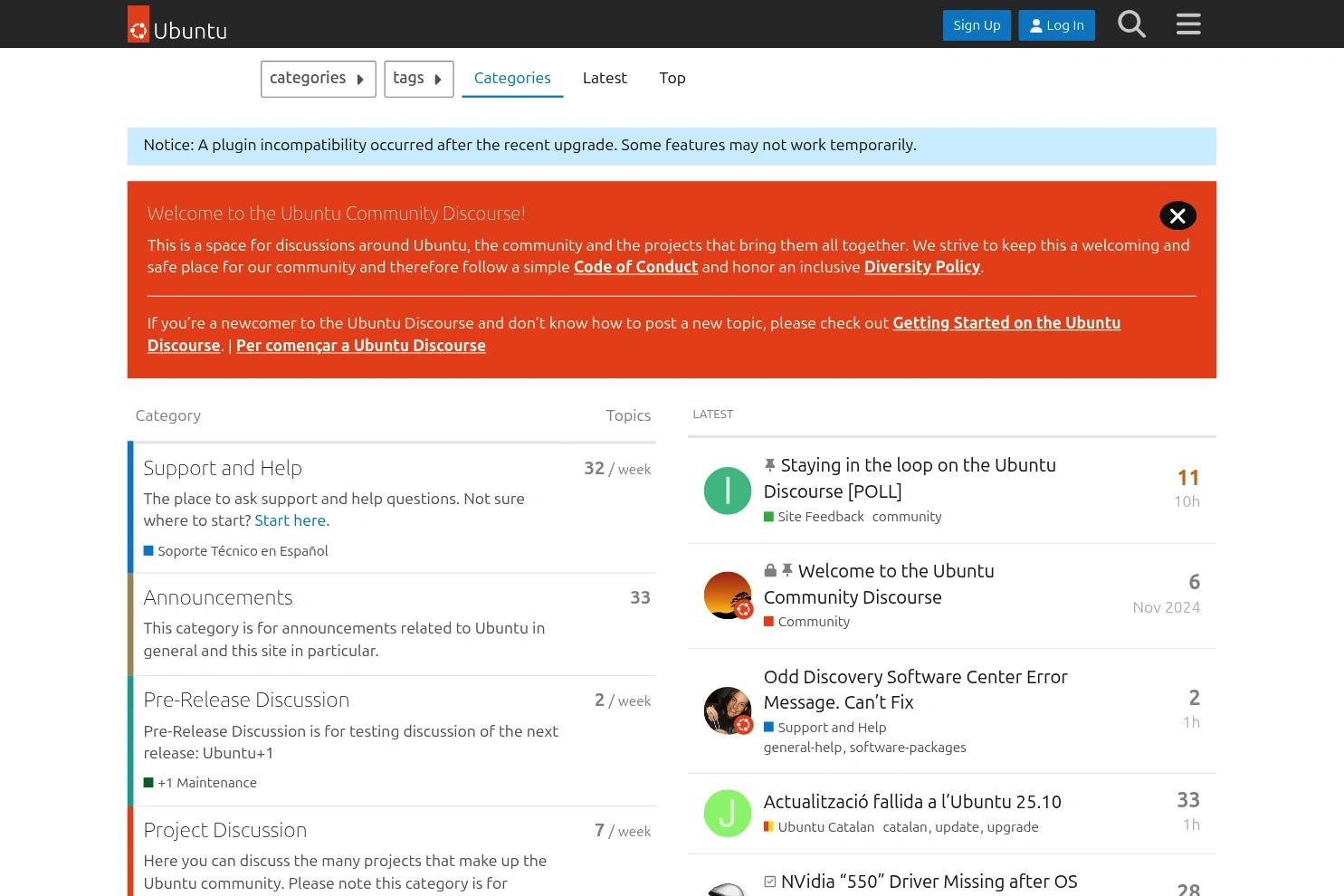This screenshot has width=1344, height=896.
Task: Click the avatar on the Odd Discovery topic
Action: pos(727,710)
